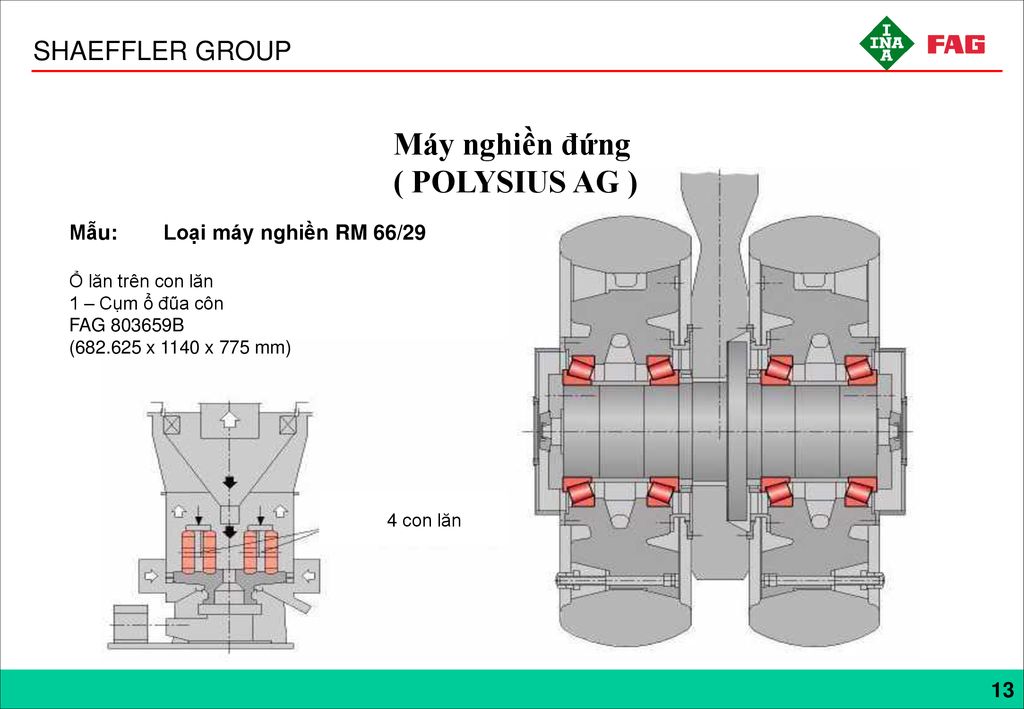Select the SHAEFFLER GROUP header text
The width and height of the screenshot is (1024, 709).
(162, 50)
